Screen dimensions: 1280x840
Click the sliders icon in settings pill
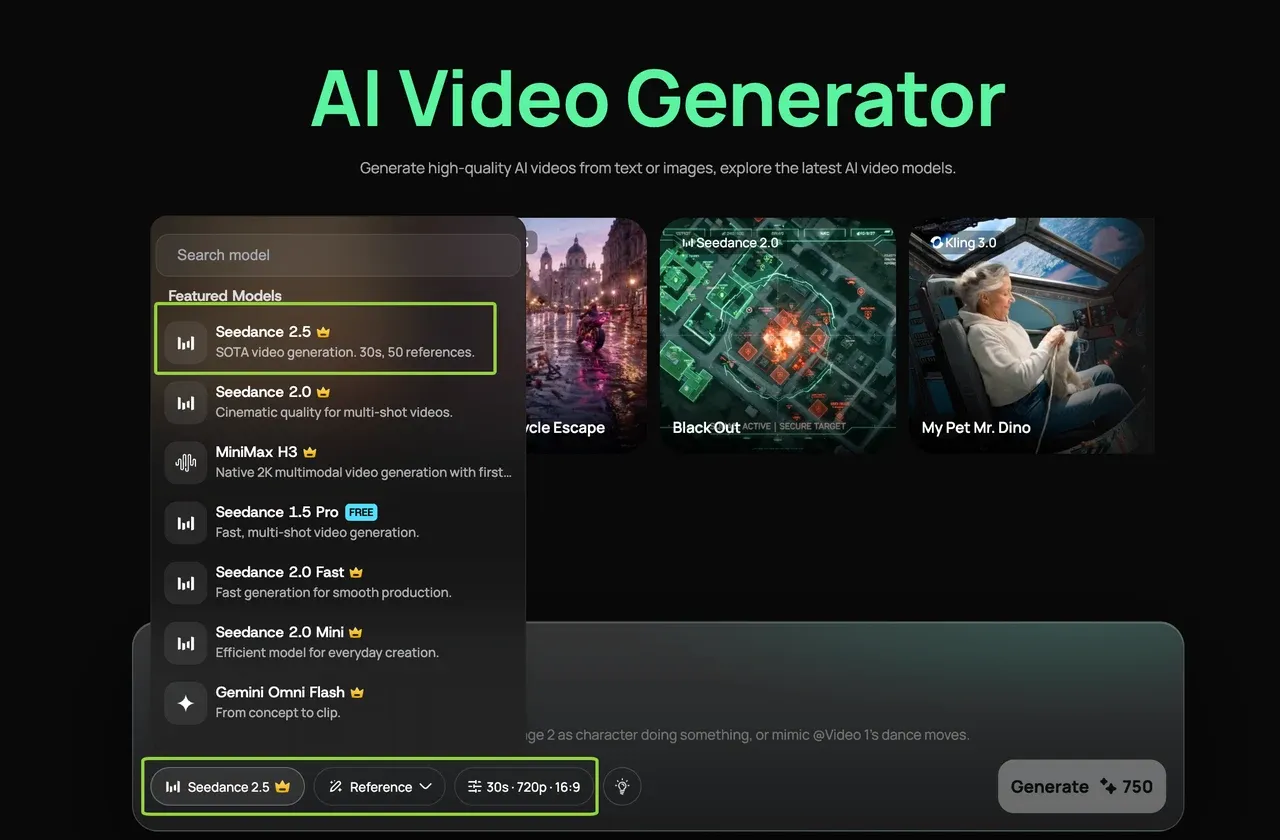[474, 787]
